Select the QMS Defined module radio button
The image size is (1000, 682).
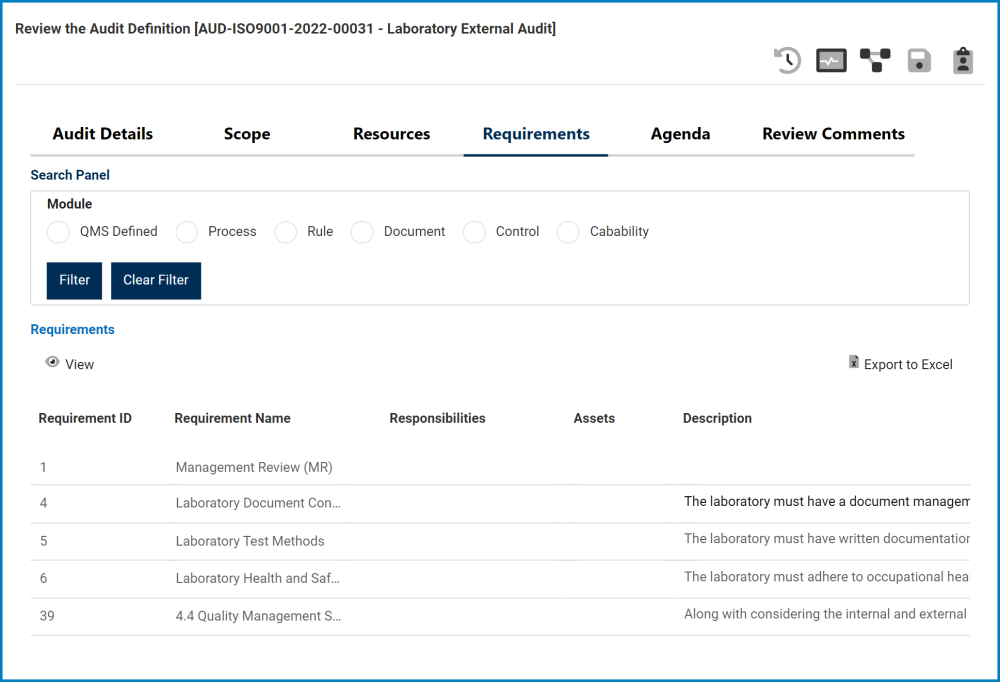point(58,232)
